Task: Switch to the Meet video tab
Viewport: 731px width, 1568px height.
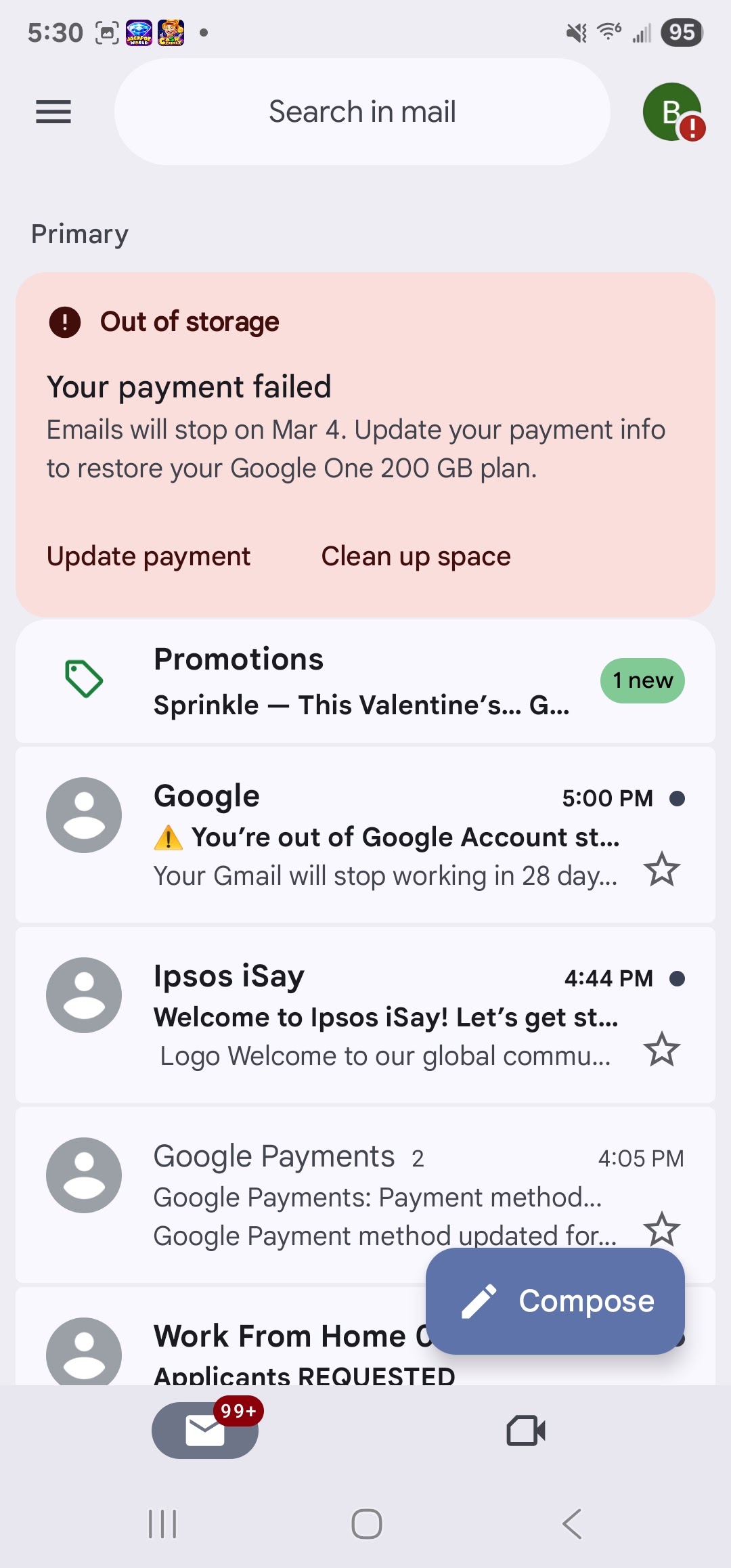Action: coord(526,1431)
